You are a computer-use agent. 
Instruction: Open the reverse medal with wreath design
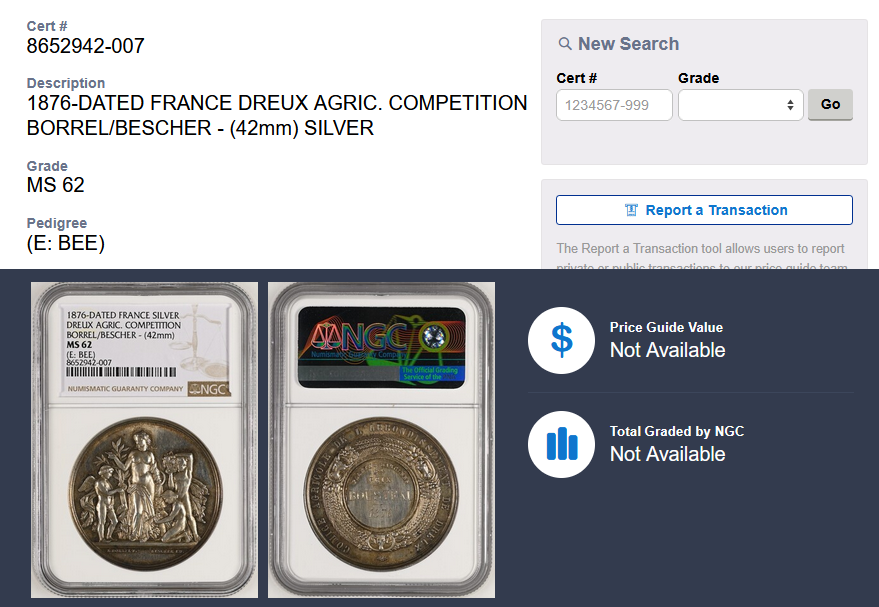[x=381, y=493]
